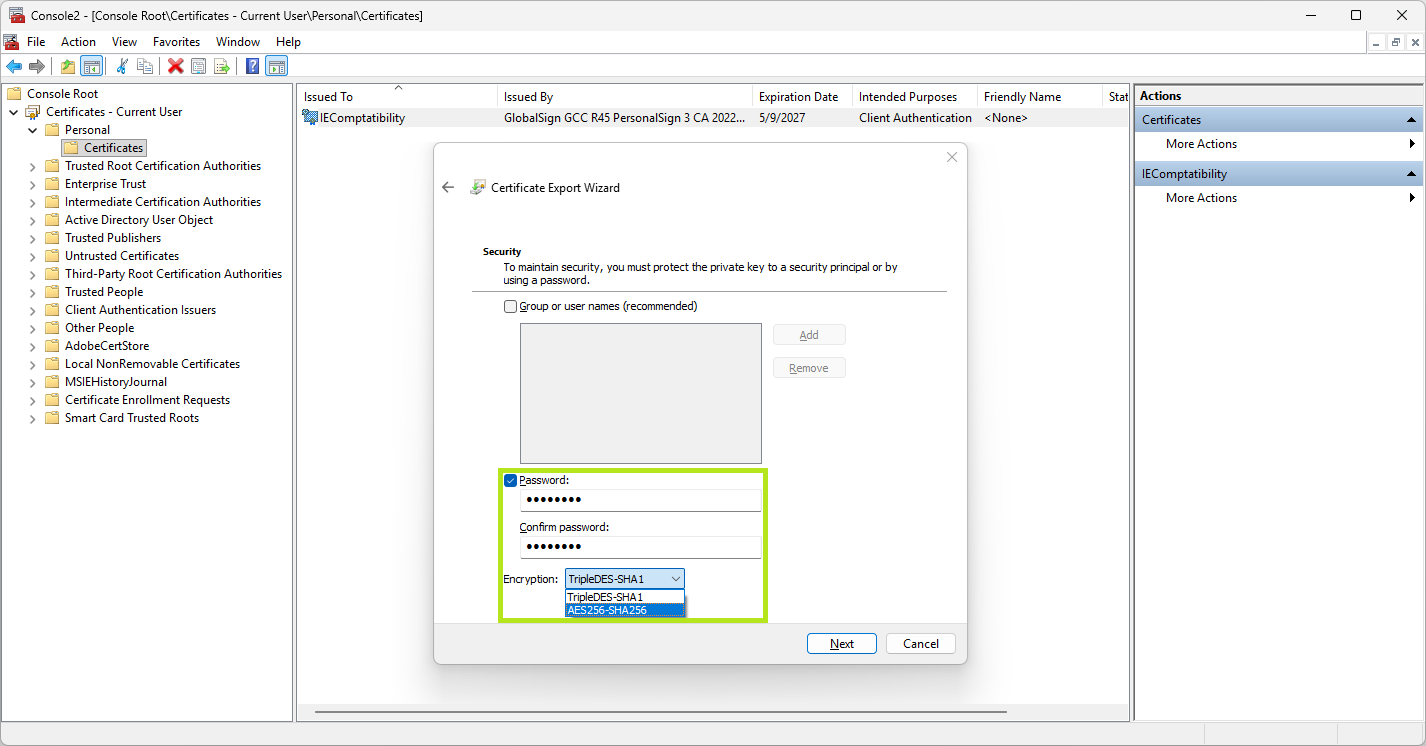Open the Favorites menu
This screenshot has width=1426, height=746.
click(x=176, y=42)
